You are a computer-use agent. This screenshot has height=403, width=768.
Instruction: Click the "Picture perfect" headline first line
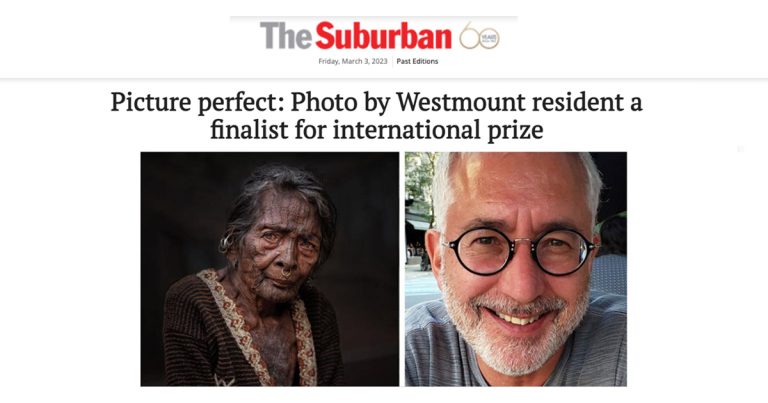coord(376,102)
